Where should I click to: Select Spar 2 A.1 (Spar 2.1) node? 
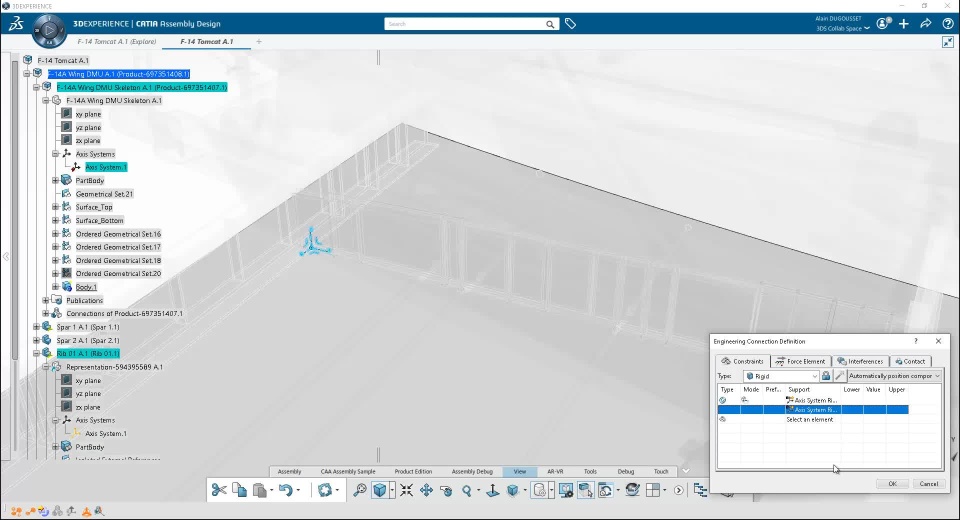pos(88,341)
